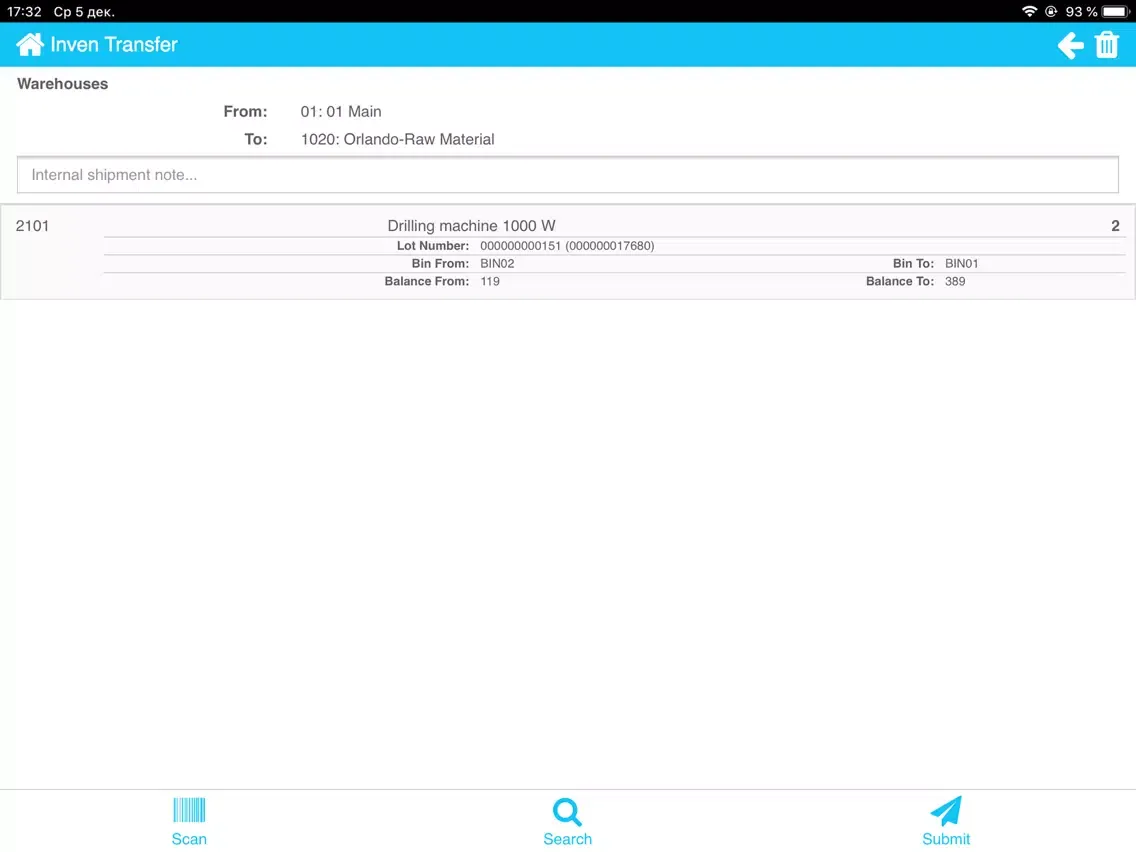Screen dimensions: 1136x852
Task: Tap the Bin From value BIN02
Action: 497,264
